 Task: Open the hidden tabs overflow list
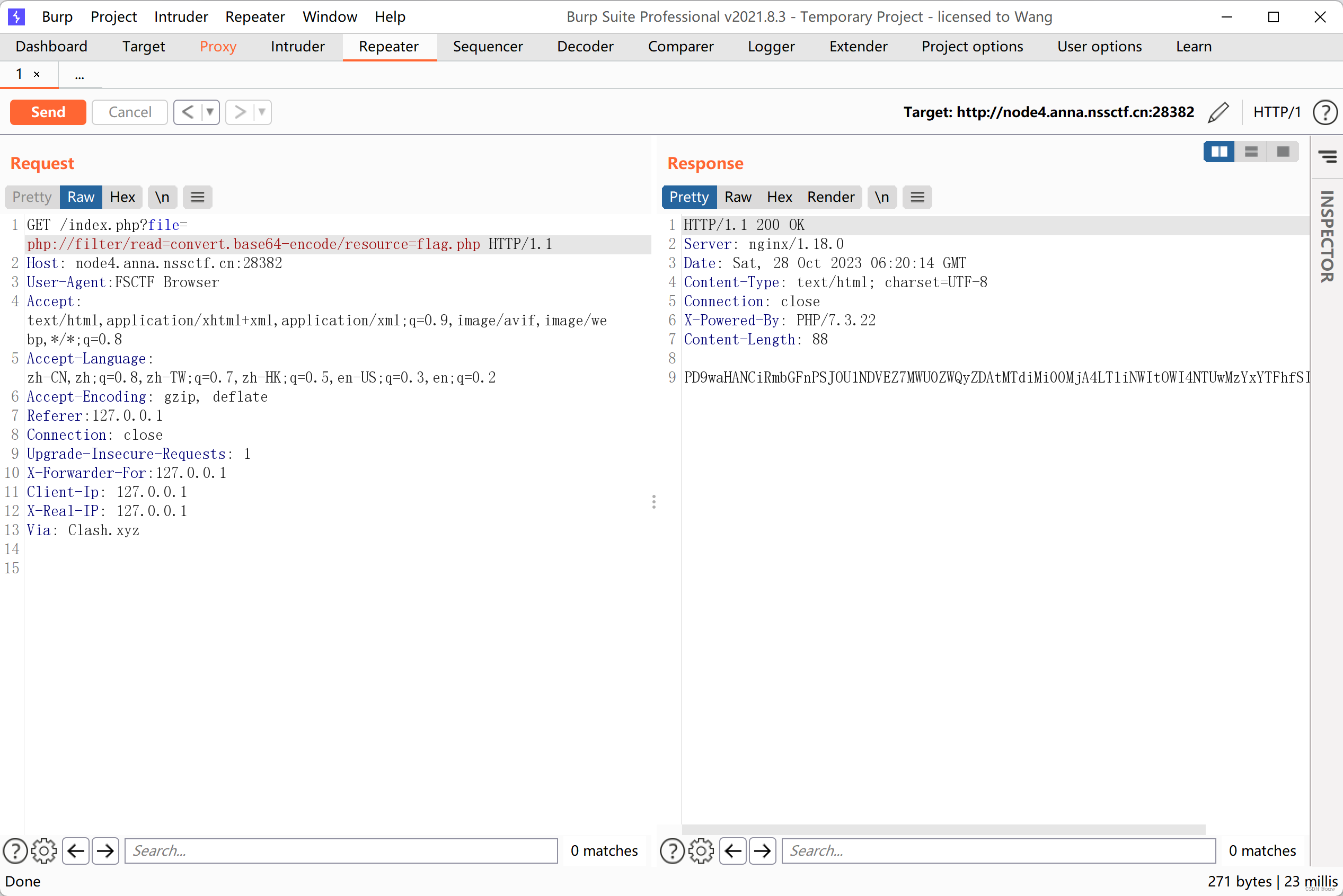[79, 75]
